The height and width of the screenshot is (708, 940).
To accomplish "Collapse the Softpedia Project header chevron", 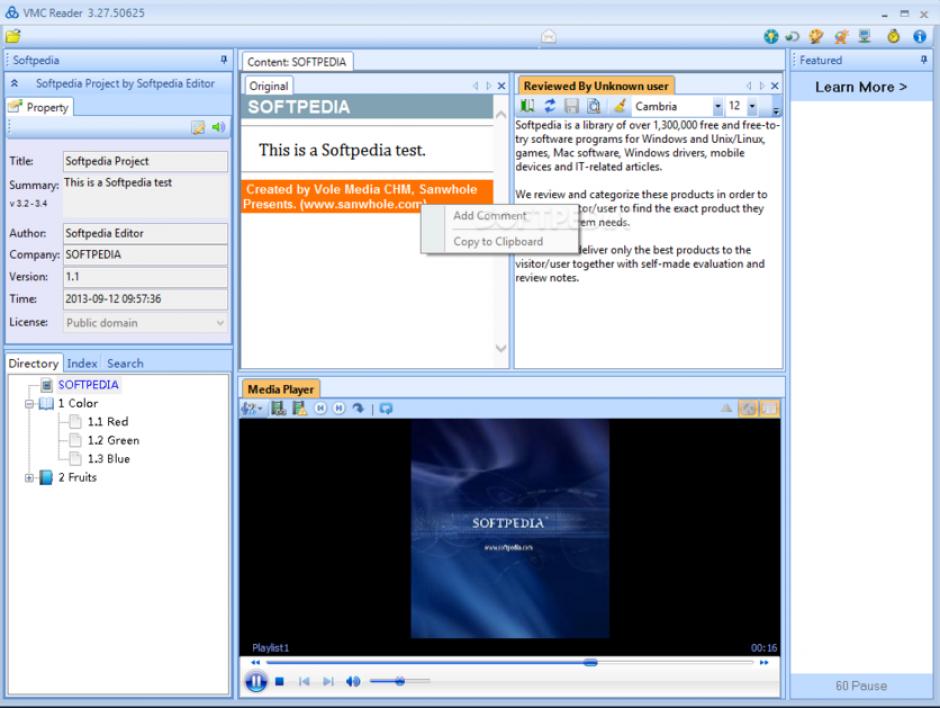I will 14,83.
